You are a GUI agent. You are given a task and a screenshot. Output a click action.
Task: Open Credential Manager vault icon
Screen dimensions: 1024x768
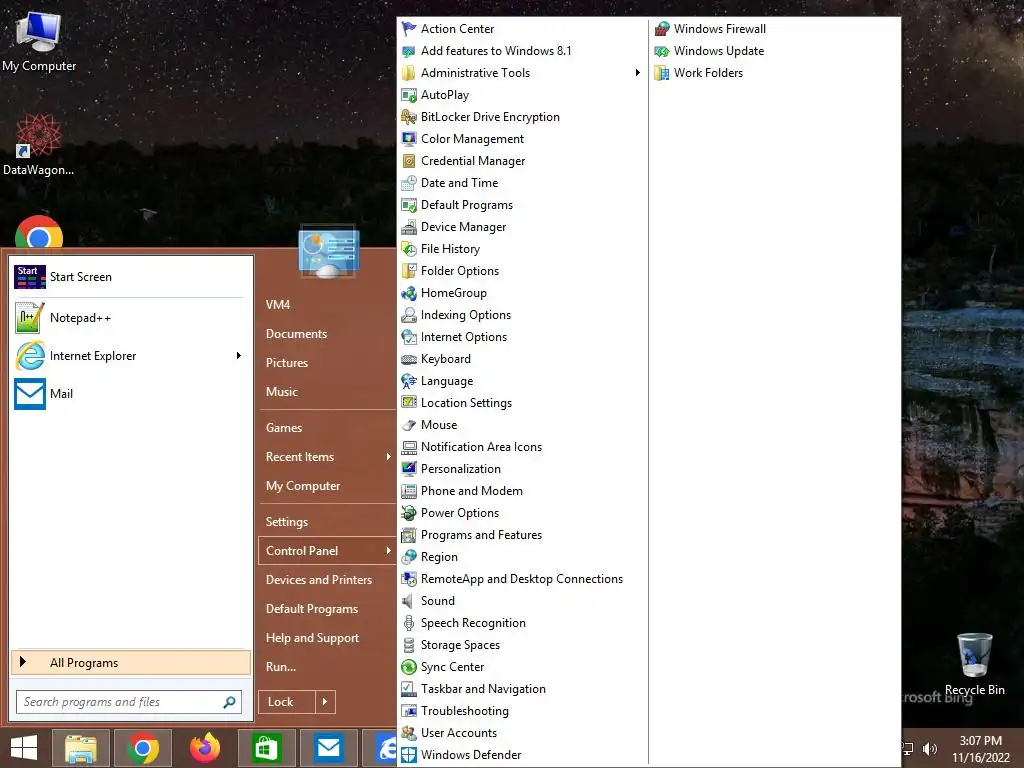coord(409,161)
